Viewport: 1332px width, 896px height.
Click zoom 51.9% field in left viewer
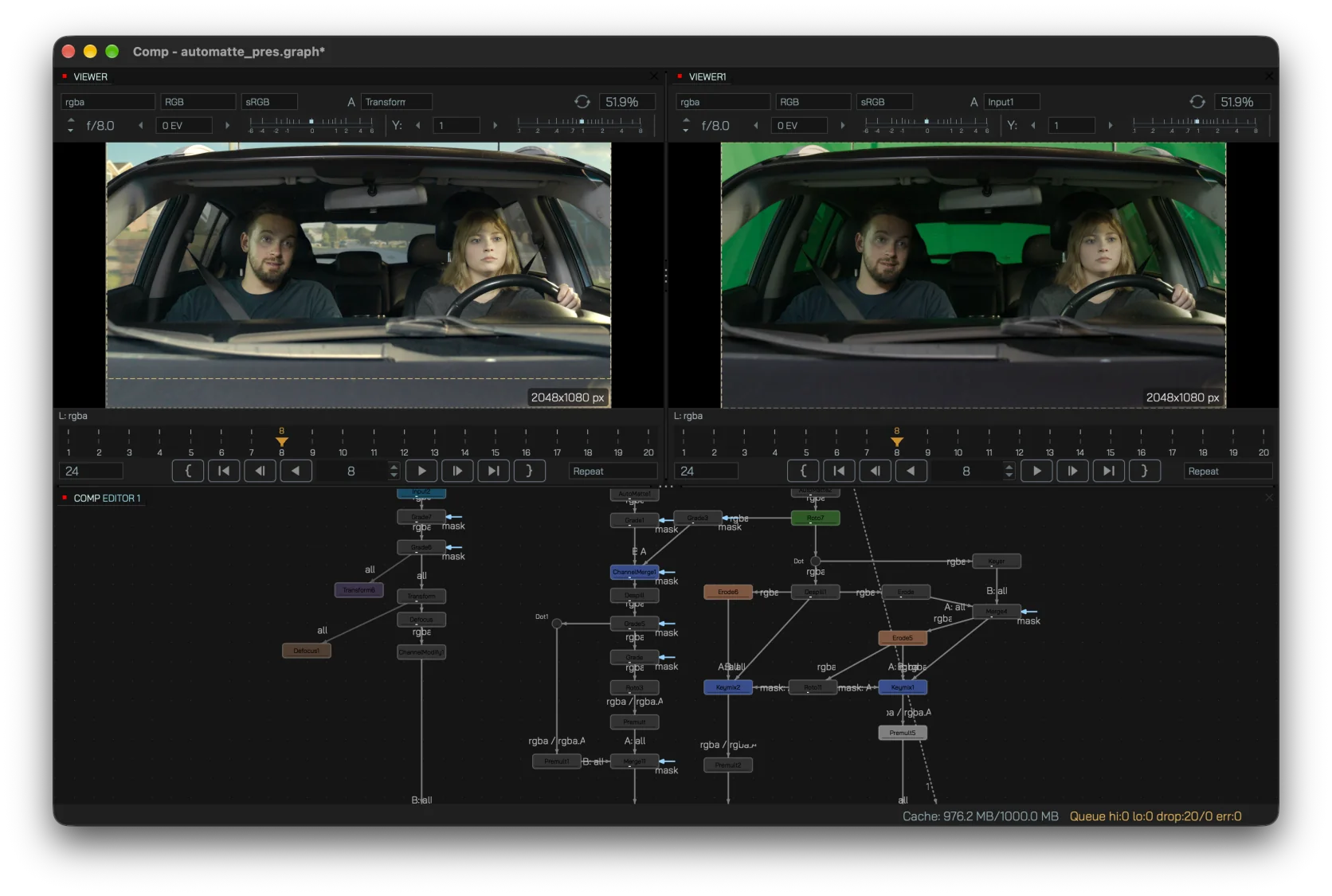click(626, 102)
